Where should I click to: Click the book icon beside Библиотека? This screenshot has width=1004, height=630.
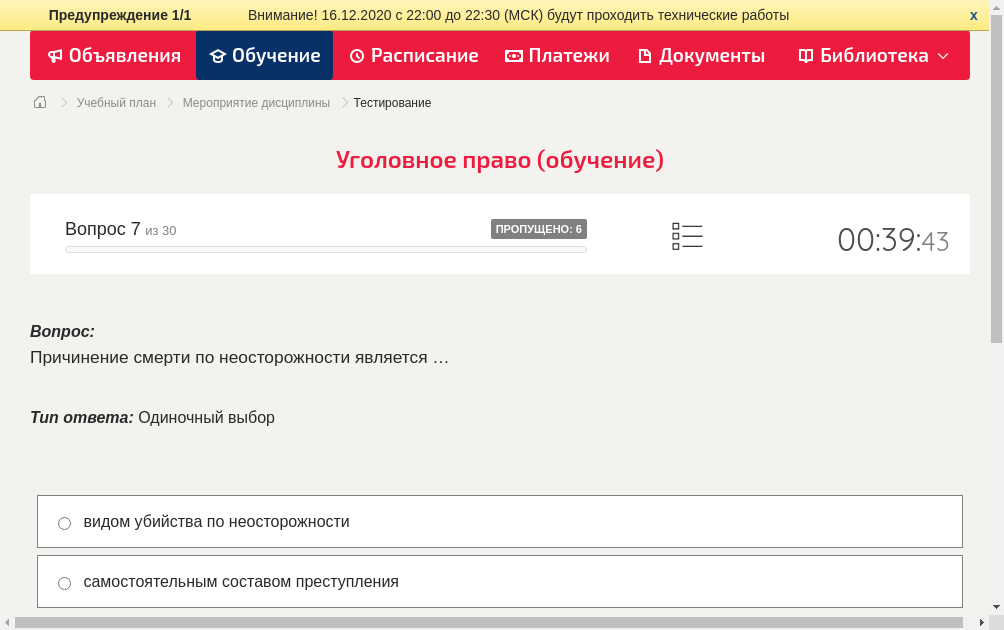(x=804, y=56)
